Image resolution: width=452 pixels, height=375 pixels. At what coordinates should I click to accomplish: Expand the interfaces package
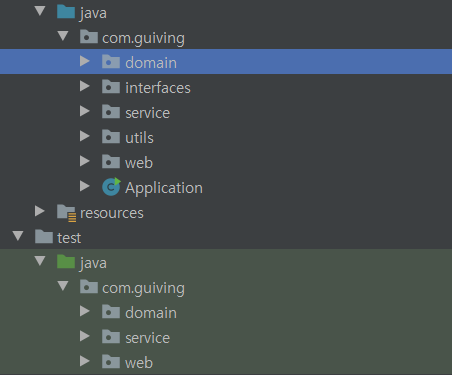[85, 86]
